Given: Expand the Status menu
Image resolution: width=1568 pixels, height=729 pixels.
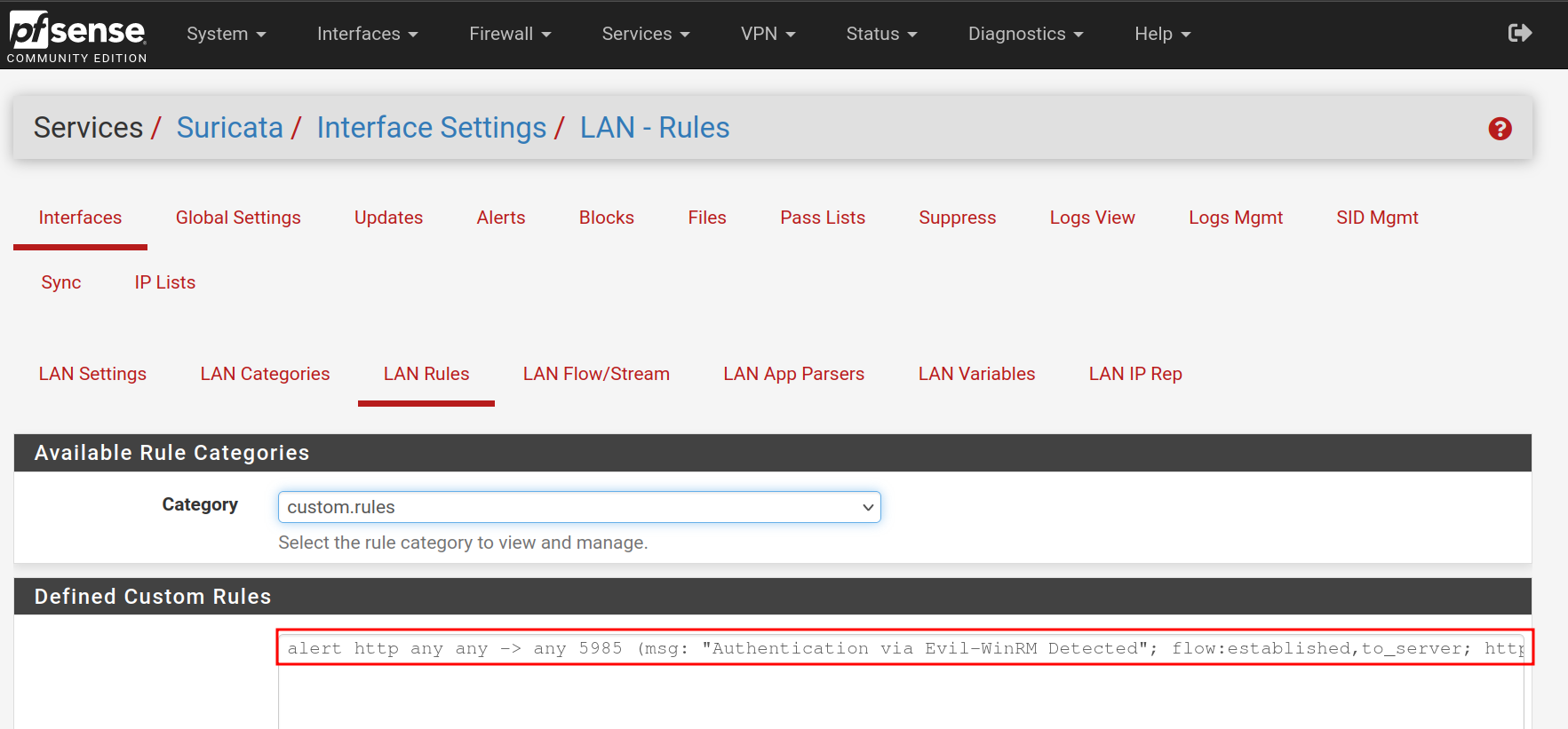Looking at the screenshot, I should coord(881,34).
